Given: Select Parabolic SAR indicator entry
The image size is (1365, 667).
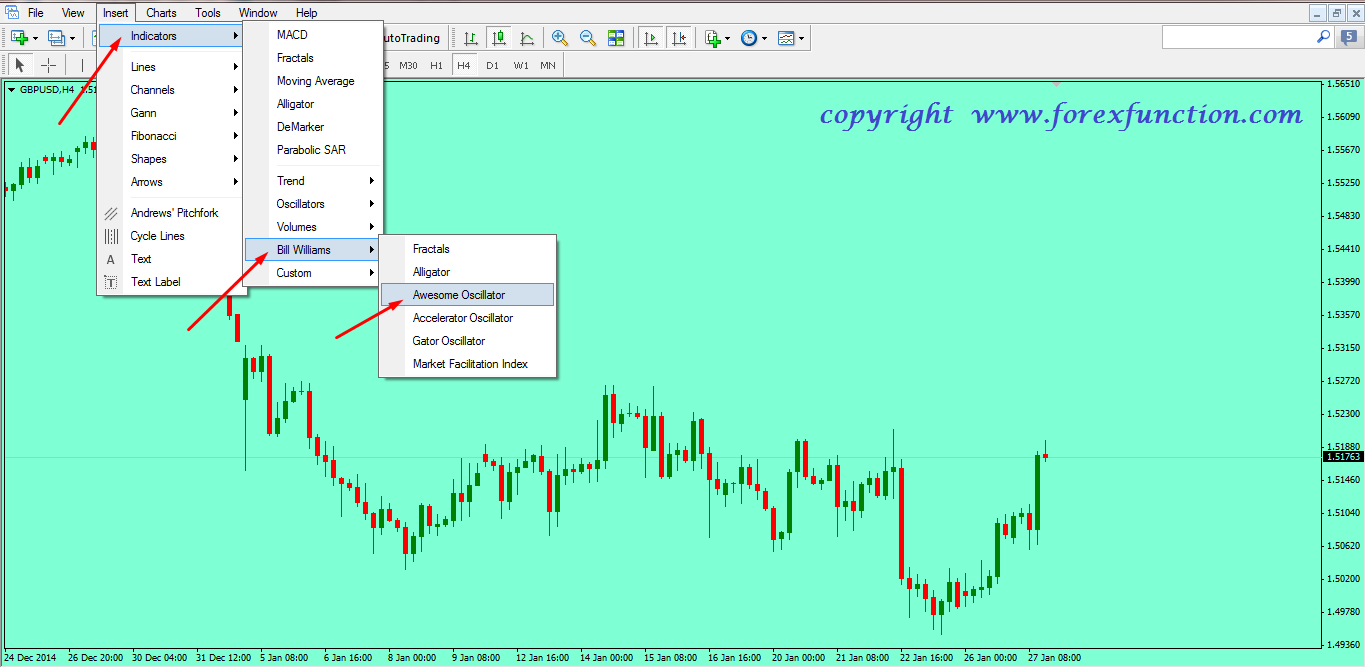Looking at the screenshot, I should pos(313,150).
